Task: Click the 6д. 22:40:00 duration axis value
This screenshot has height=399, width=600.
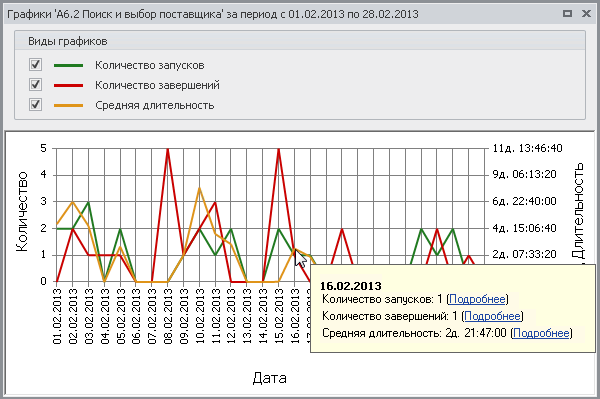Action: 524,201
